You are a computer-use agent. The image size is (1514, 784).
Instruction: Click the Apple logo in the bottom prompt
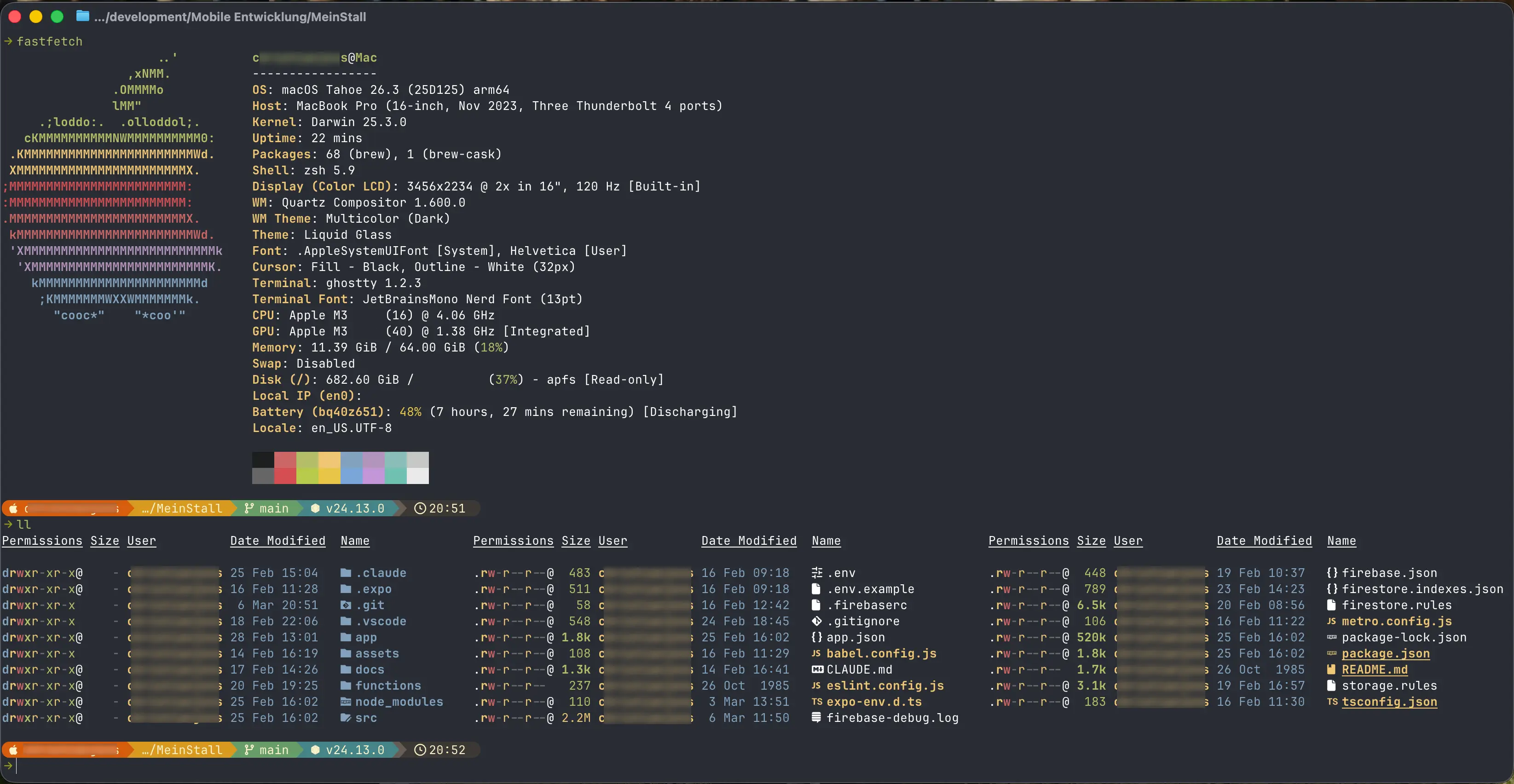pyautogui.click(x=13, y=750)
